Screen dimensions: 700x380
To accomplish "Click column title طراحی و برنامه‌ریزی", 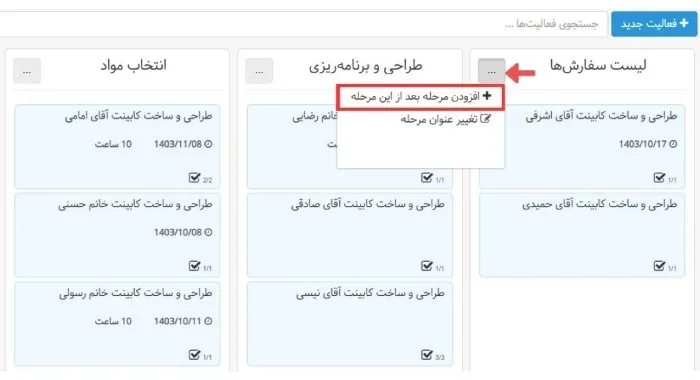I will tap(365, 67).
